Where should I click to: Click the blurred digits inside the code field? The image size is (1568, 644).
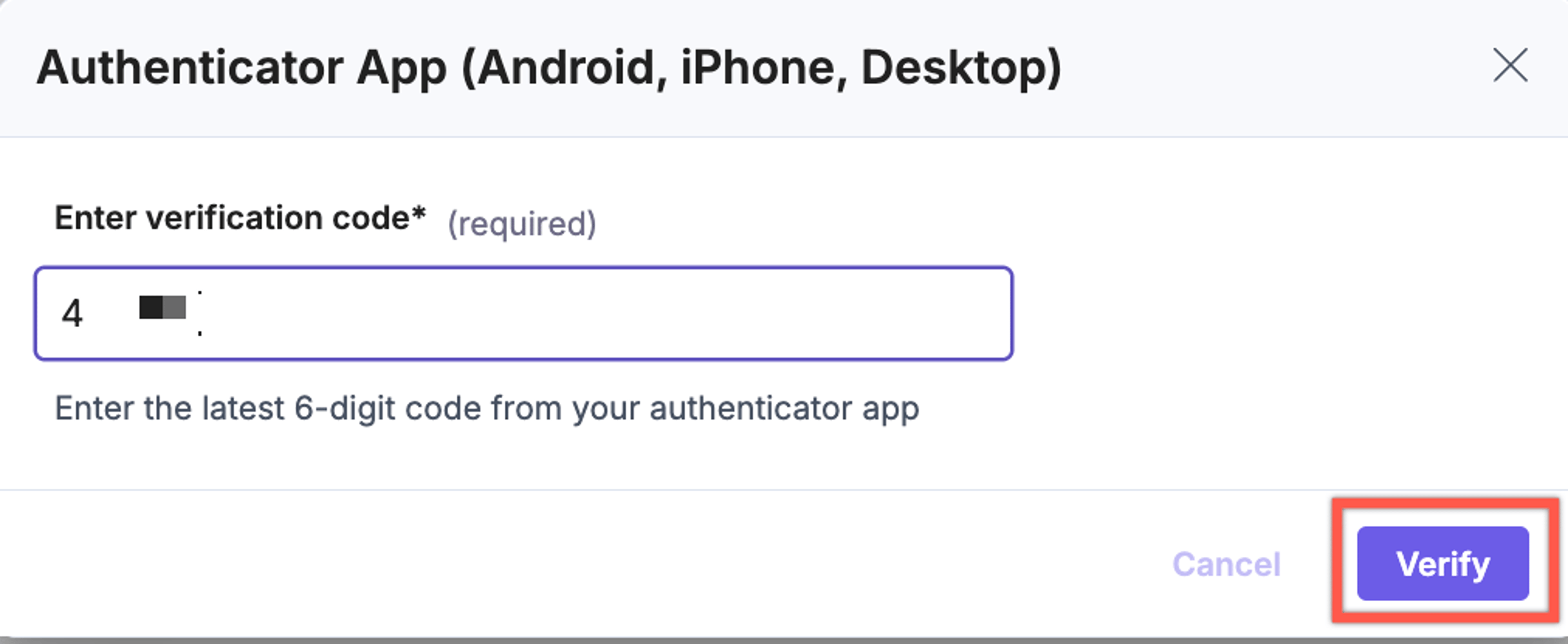point(163,308)
